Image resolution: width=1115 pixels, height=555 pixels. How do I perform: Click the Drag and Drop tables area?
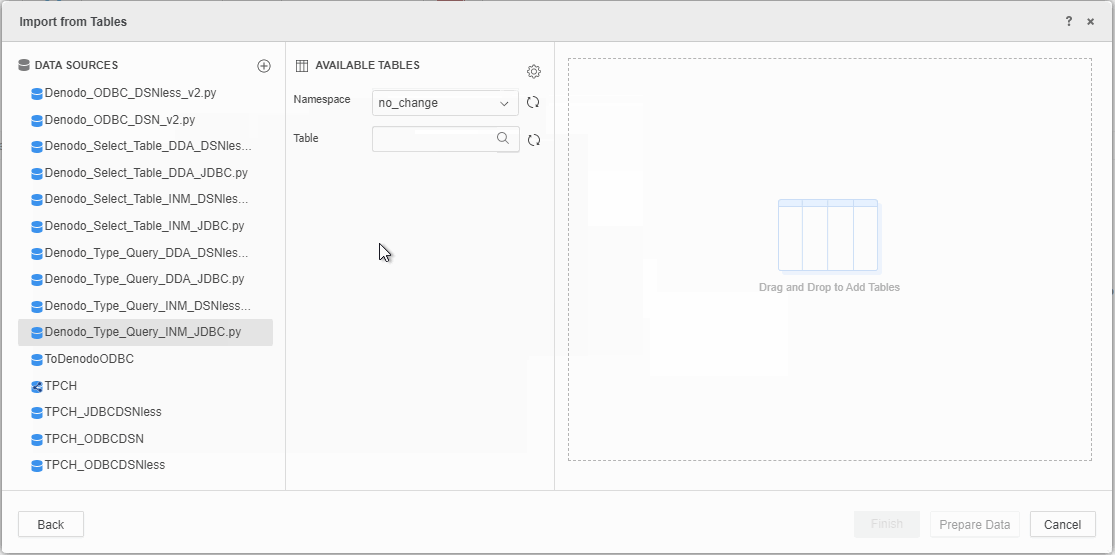[829, 260]
